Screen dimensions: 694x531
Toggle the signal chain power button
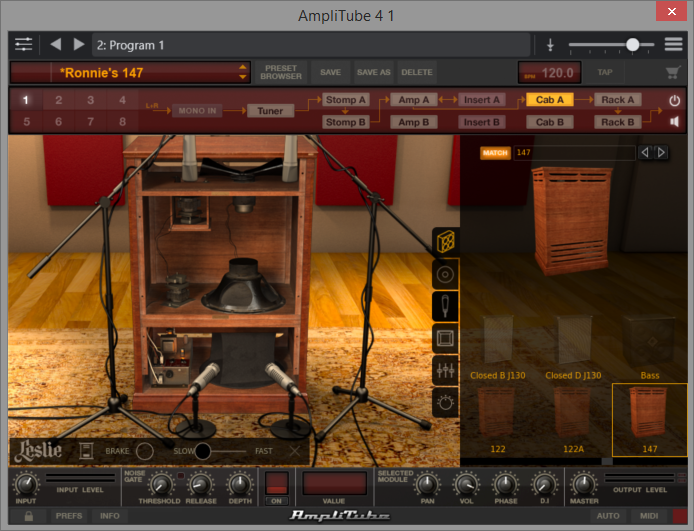tap(675, 100)
